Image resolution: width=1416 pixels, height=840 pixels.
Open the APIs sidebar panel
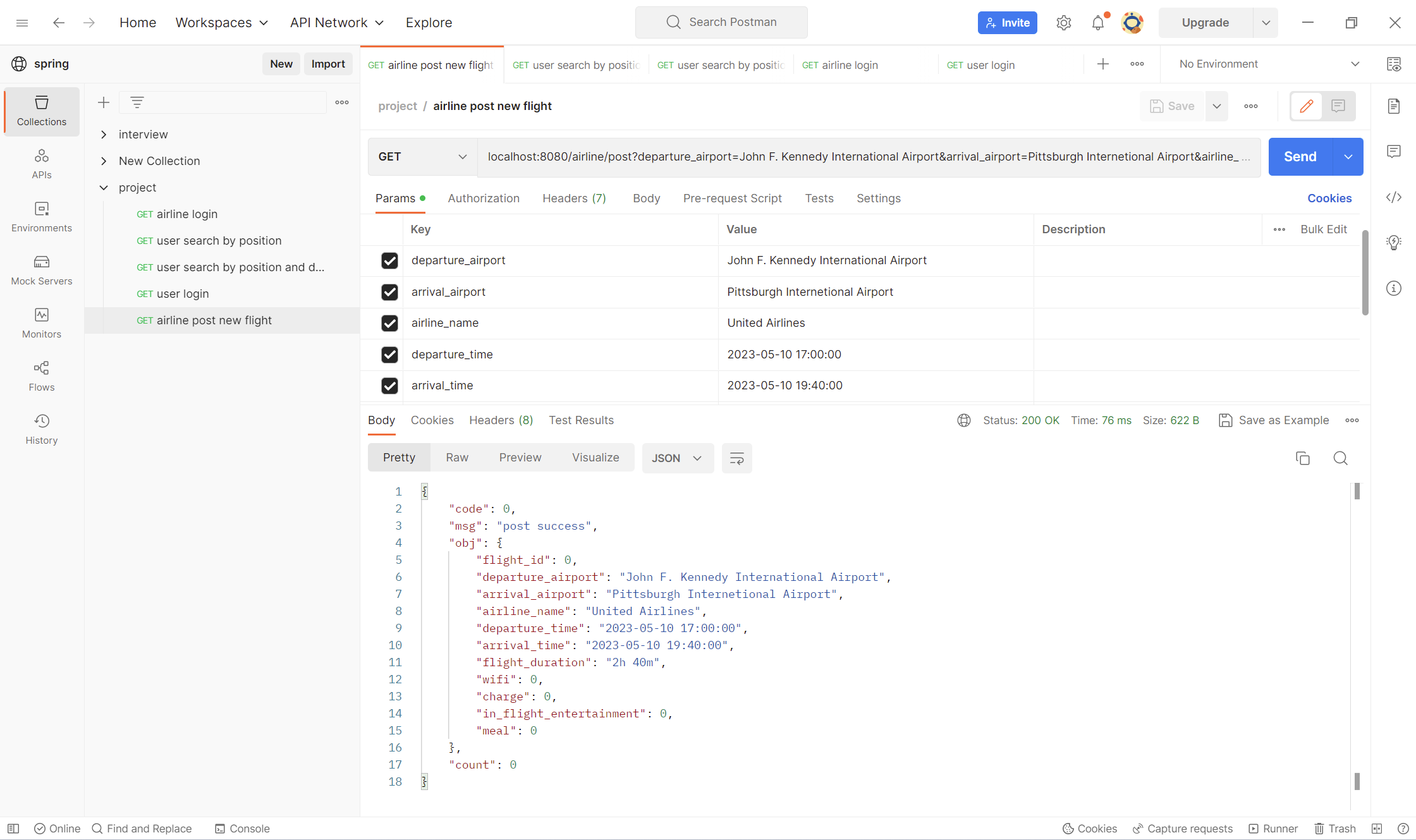[x=42, y=164]
